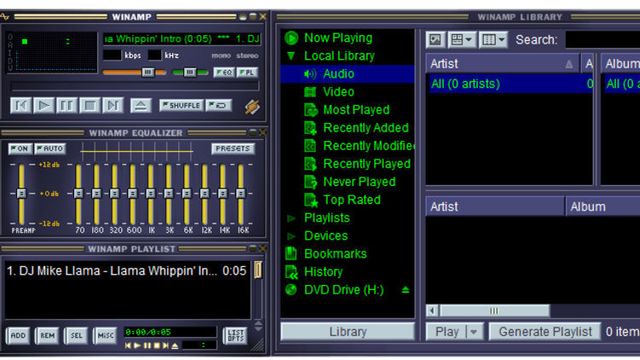Select DJ Mike Llama playlist entry
This screenshot has width=640, height=360.
click(x=127, y=271)
